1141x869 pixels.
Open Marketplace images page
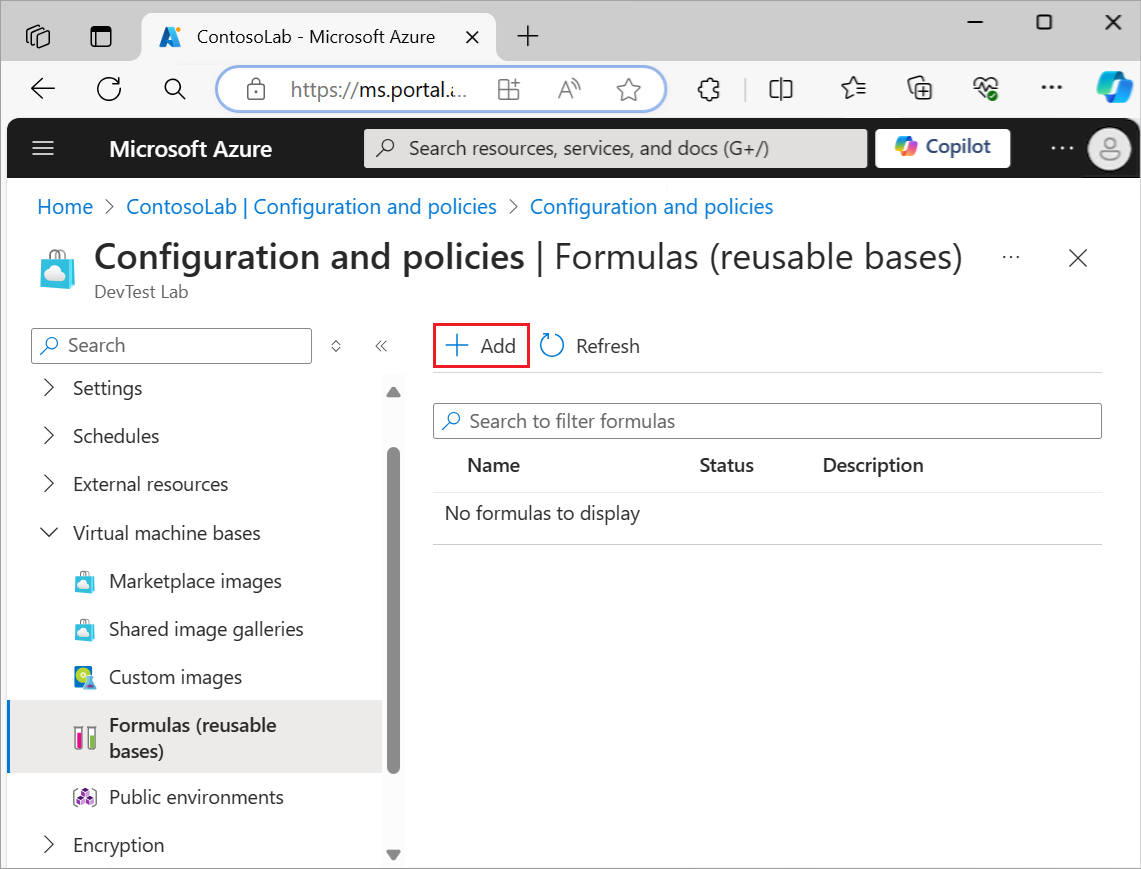(195, 582)
